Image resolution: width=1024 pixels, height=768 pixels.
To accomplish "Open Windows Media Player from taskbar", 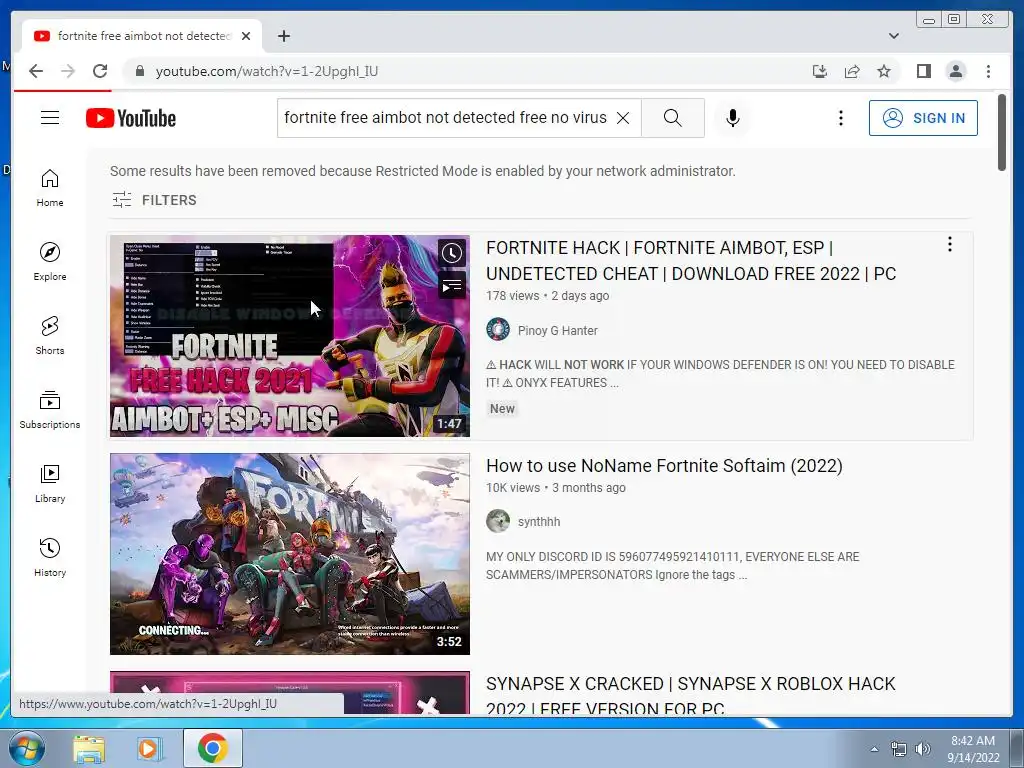I will pos(150,749).
